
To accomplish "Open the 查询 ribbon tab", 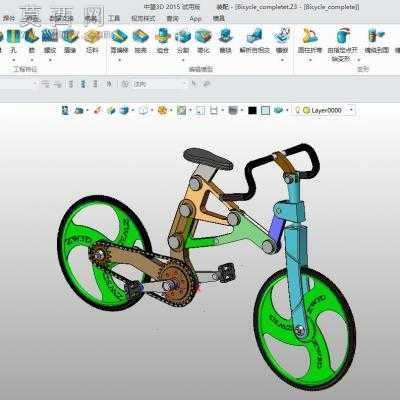I will tap(172, 19).
